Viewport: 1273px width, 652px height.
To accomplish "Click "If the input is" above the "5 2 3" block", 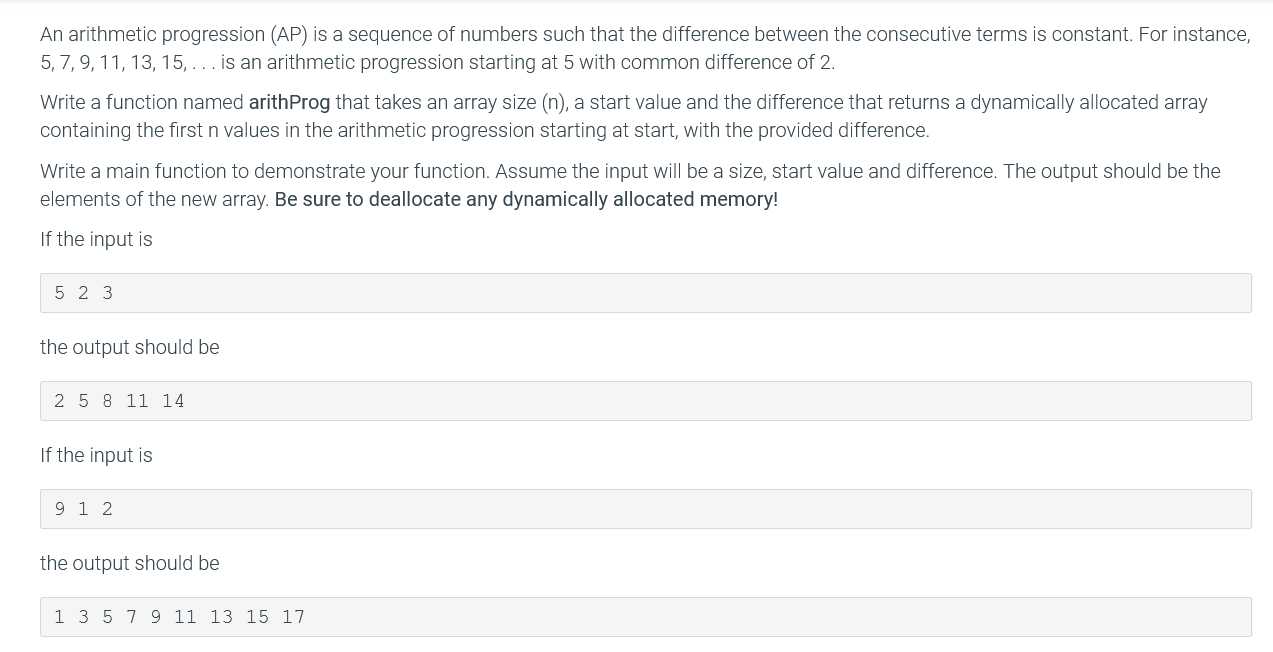I will [96, 239].
